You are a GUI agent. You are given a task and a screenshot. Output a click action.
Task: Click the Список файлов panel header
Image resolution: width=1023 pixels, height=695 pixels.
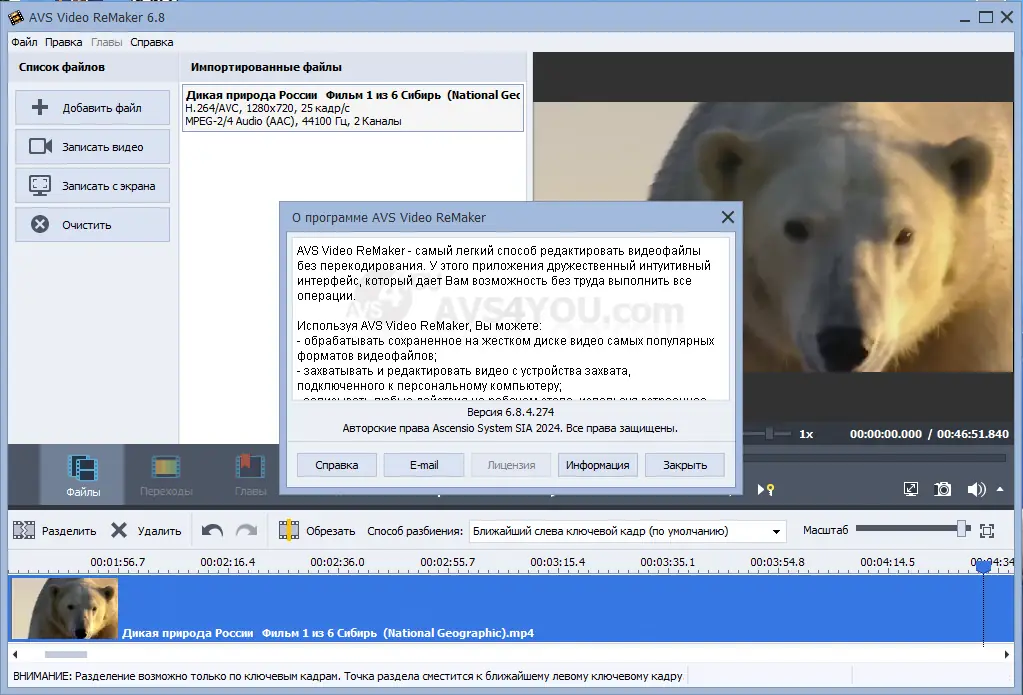[61, 67]
